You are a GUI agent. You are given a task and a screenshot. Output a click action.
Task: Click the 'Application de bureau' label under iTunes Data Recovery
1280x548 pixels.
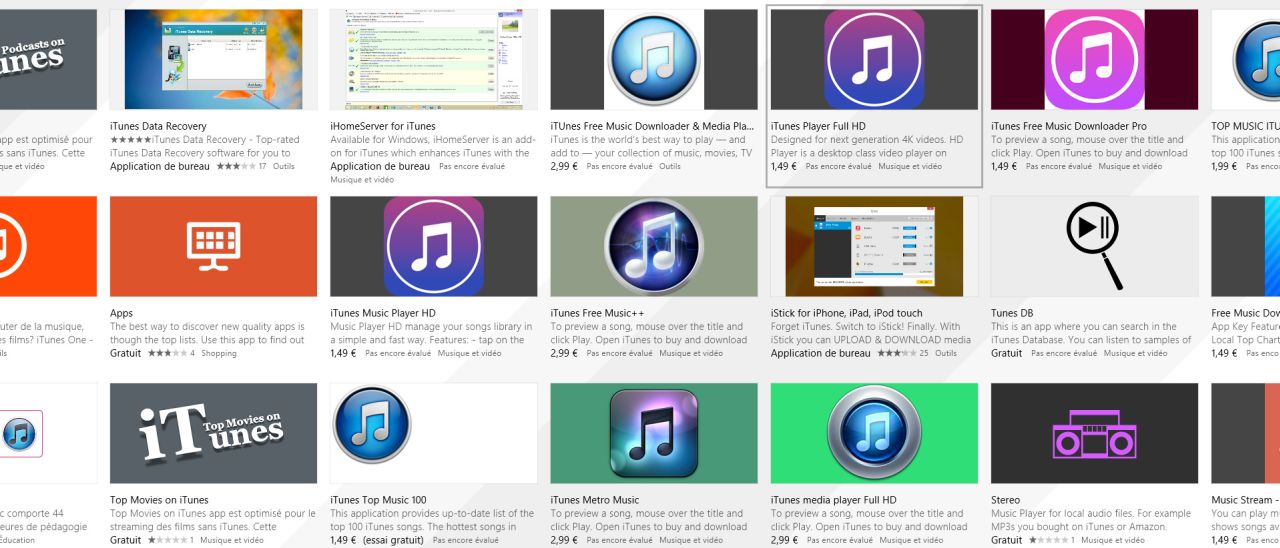(160, 166)
